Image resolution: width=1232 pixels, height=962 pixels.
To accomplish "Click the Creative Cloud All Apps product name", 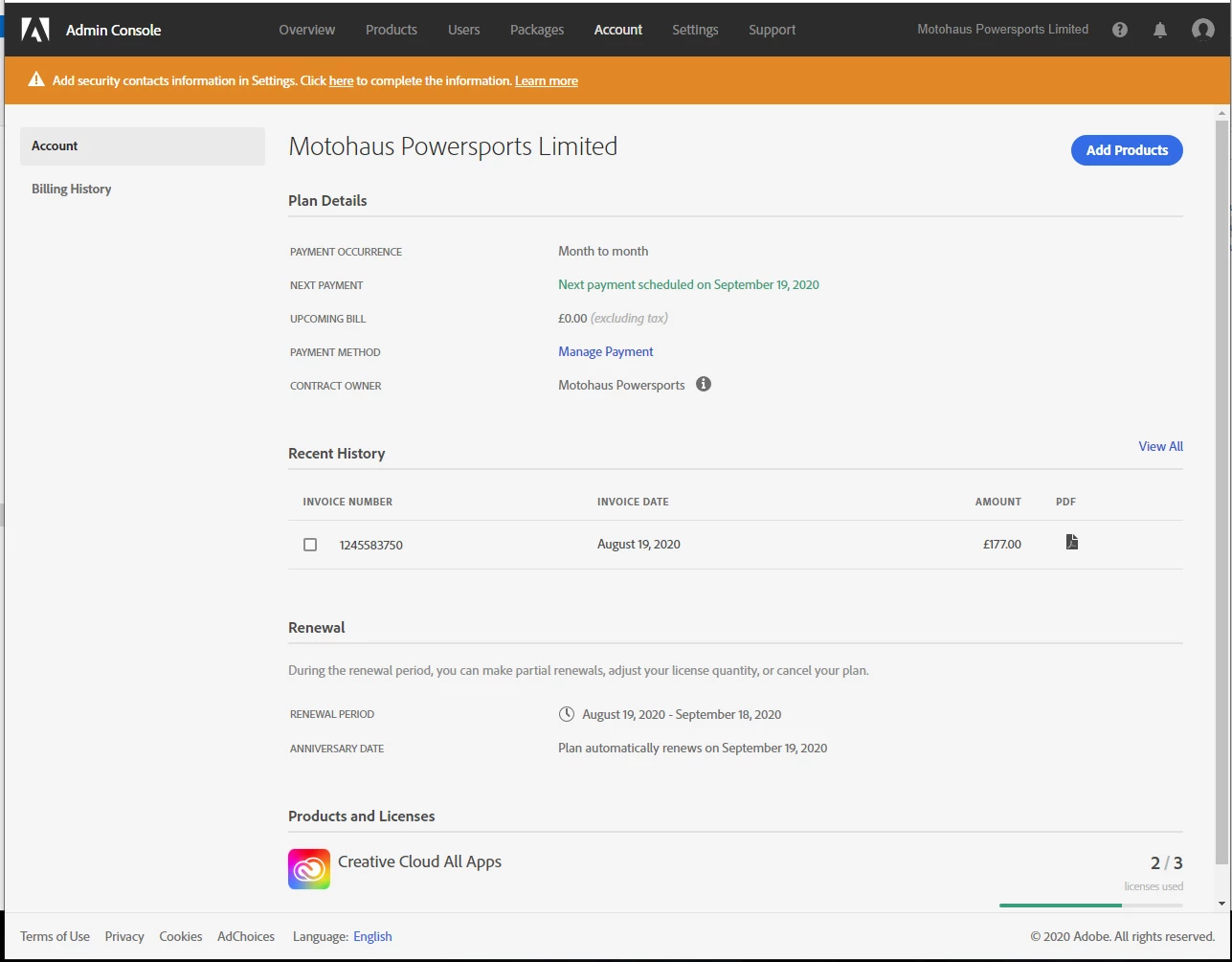I will [x=419, y=861].
